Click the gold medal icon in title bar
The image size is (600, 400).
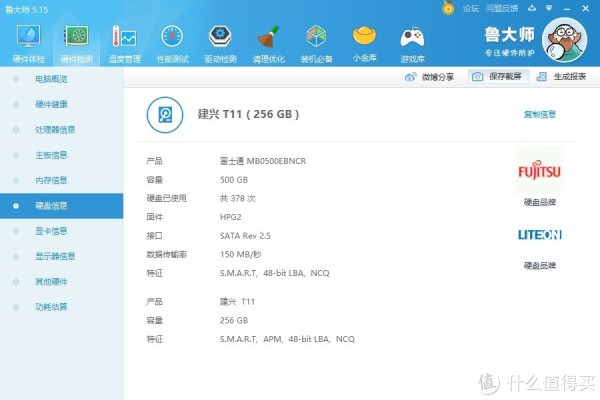(x=448, y=8)
